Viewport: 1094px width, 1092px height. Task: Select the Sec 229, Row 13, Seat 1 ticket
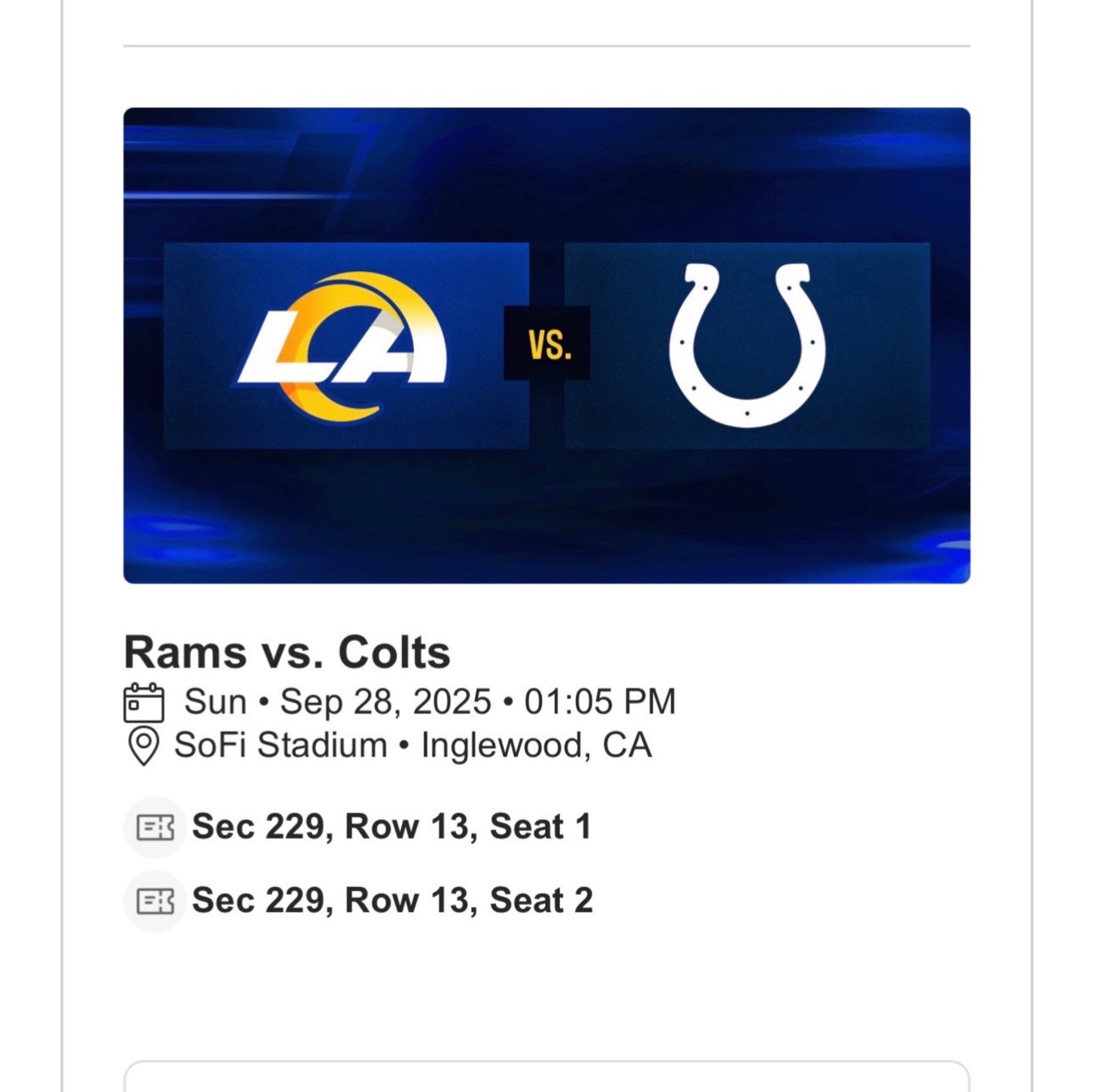[392, 828]
